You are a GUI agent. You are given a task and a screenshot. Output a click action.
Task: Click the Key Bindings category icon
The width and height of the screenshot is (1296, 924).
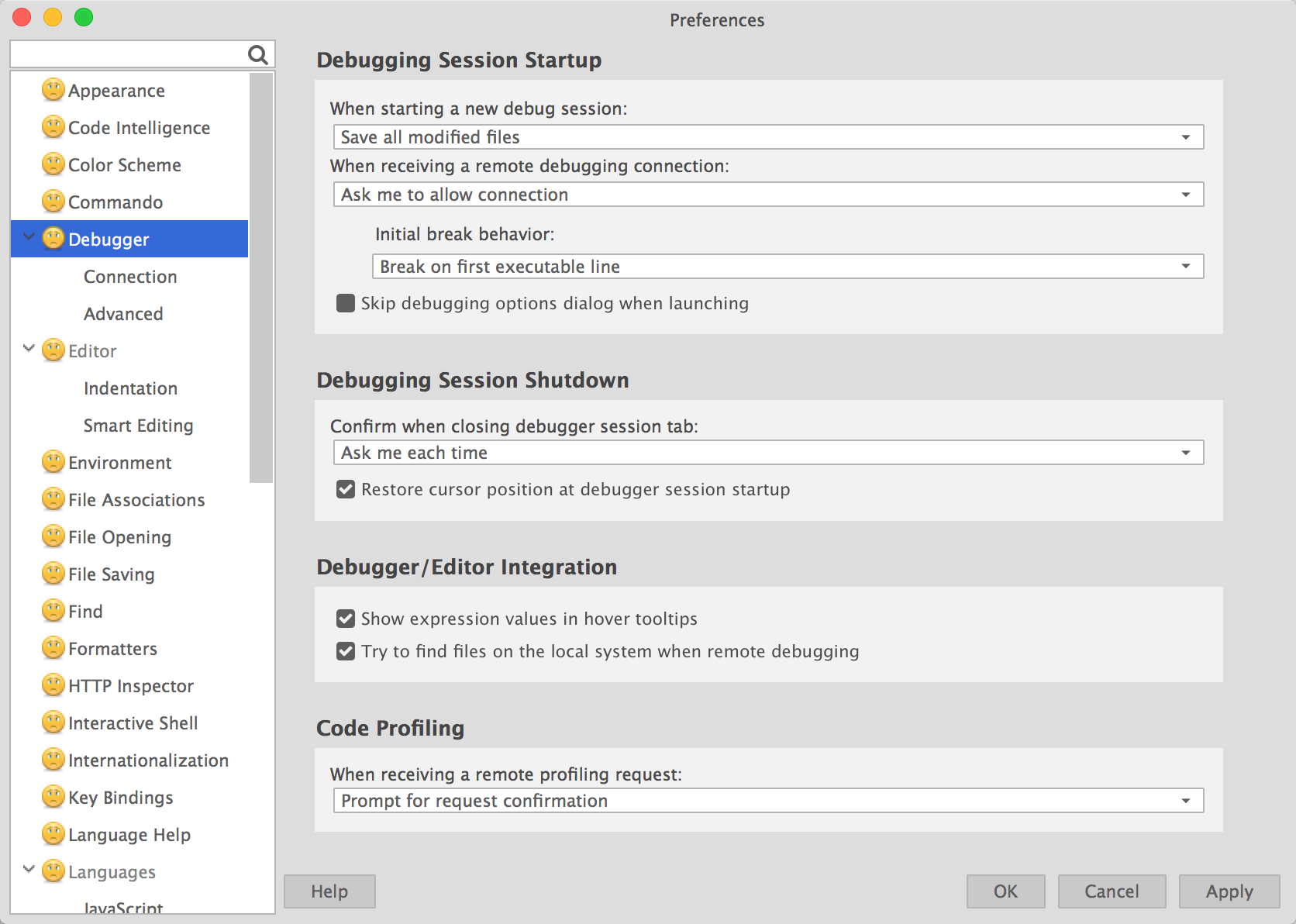tap(53, 797)
